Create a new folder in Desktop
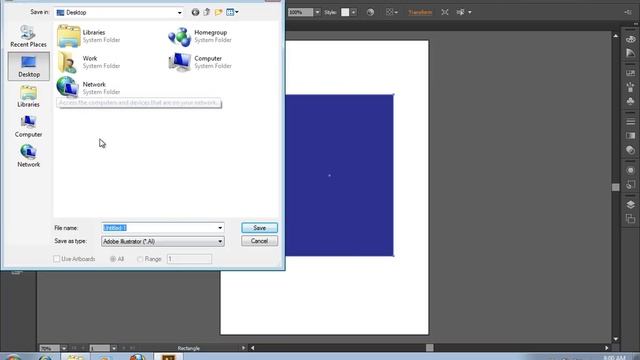The height and width of the screenshot is (360, 640). [x=218, y=12]
